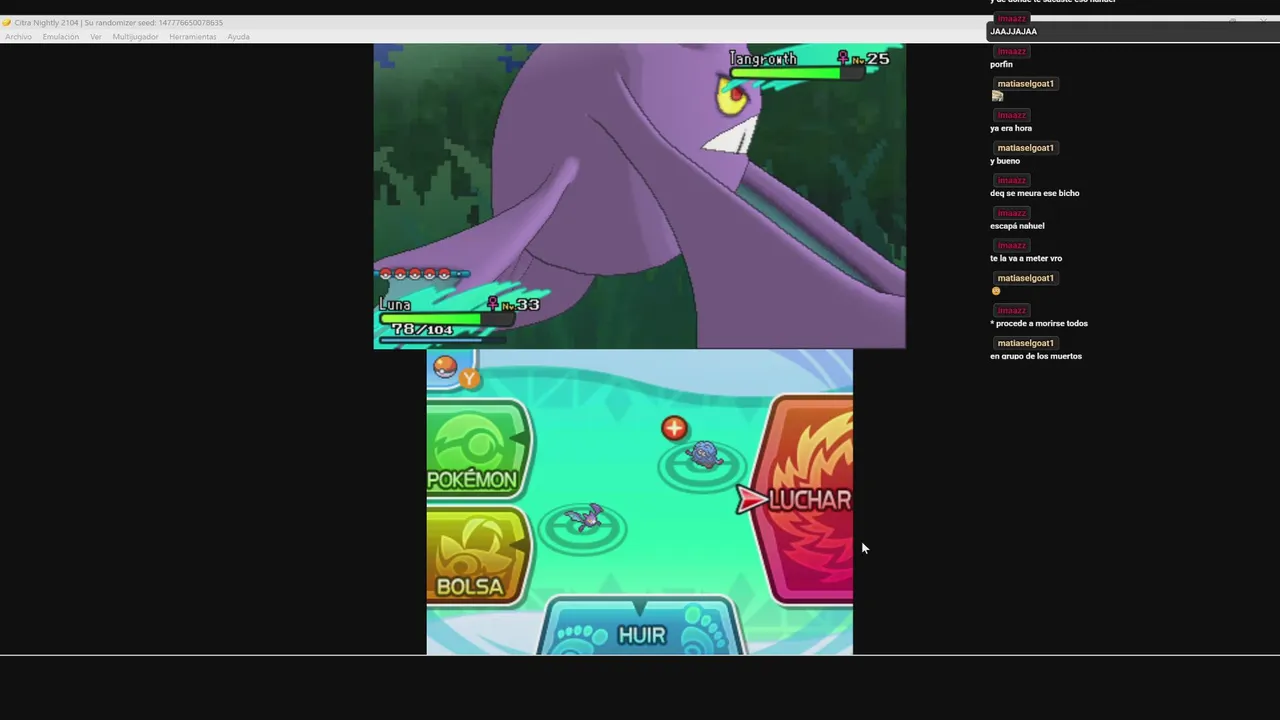The width and height of the screenshot is (1280, 720).
Task: Open the Ver menu
Action: pyautogui.click(x=96, y=37)
